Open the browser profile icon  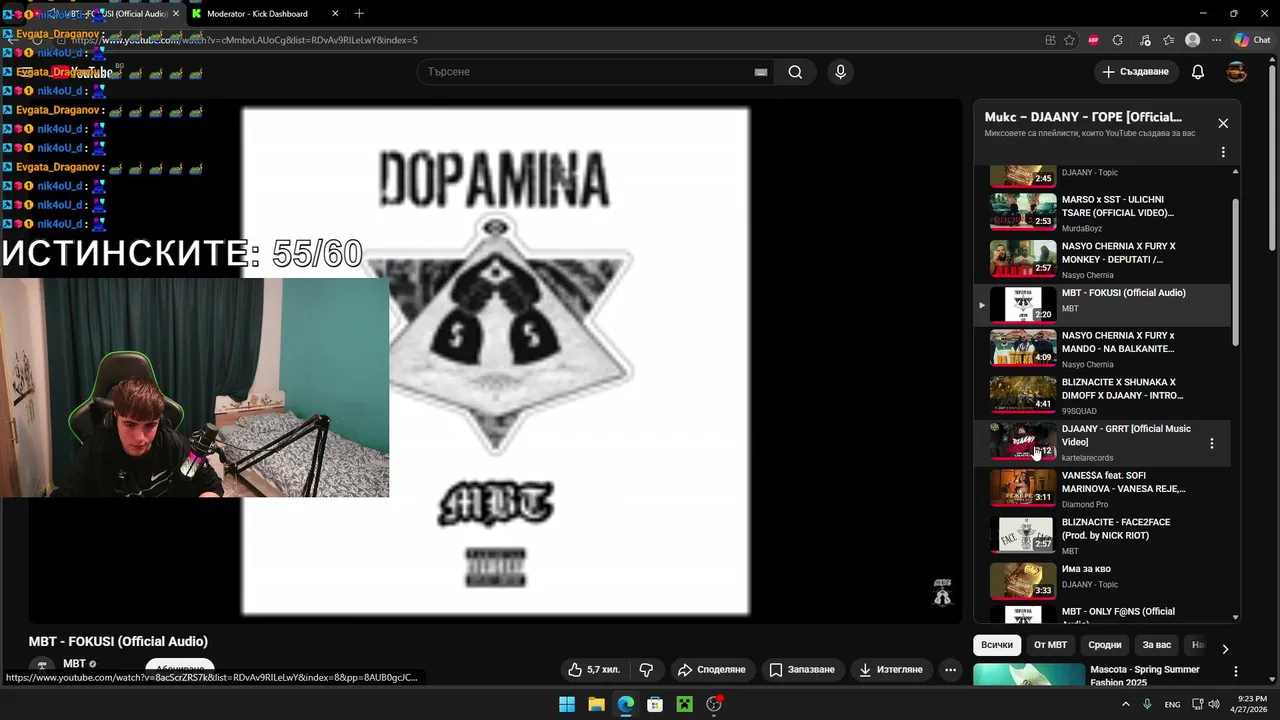tap(1192, 40)
